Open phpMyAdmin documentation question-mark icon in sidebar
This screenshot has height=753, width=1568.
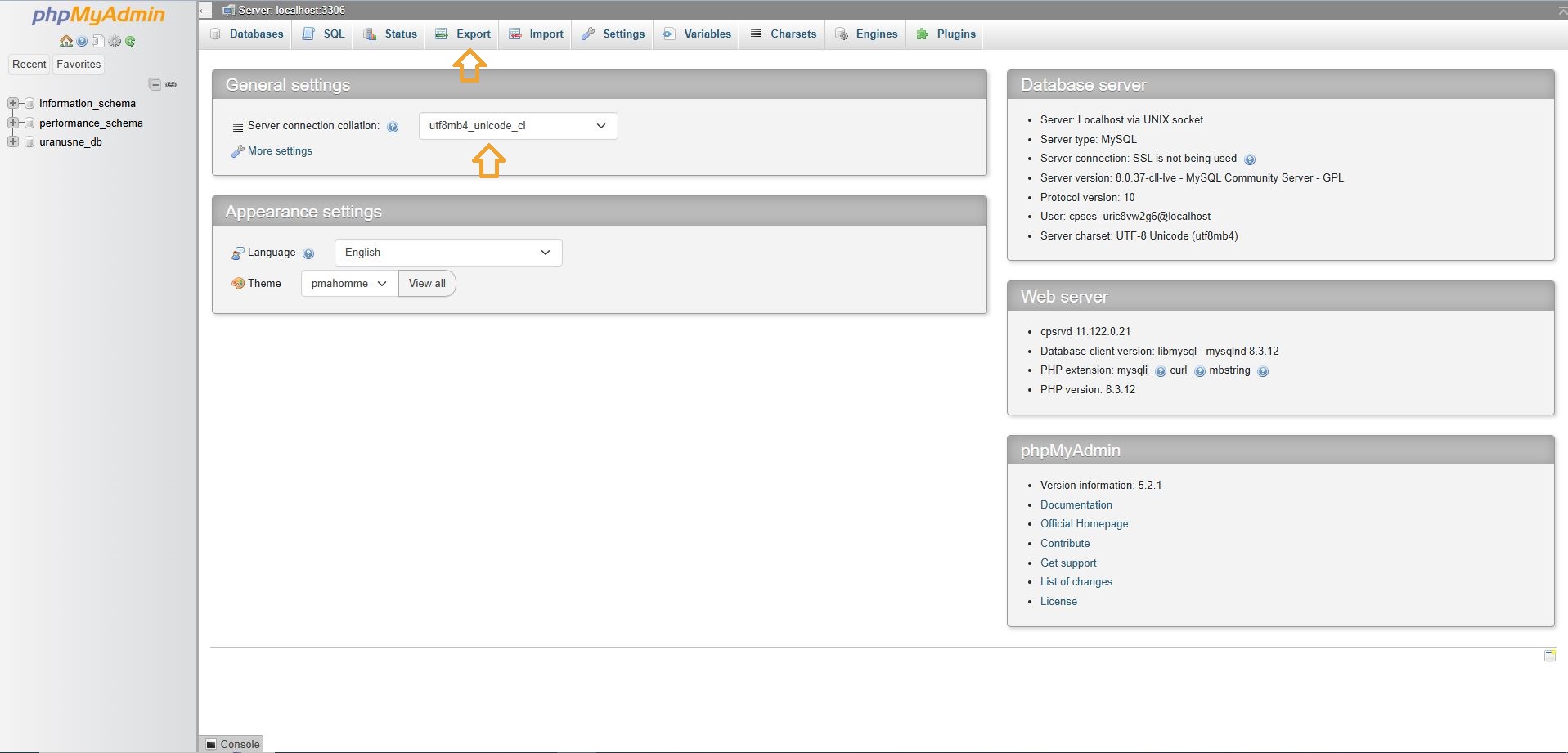(82, 41)
